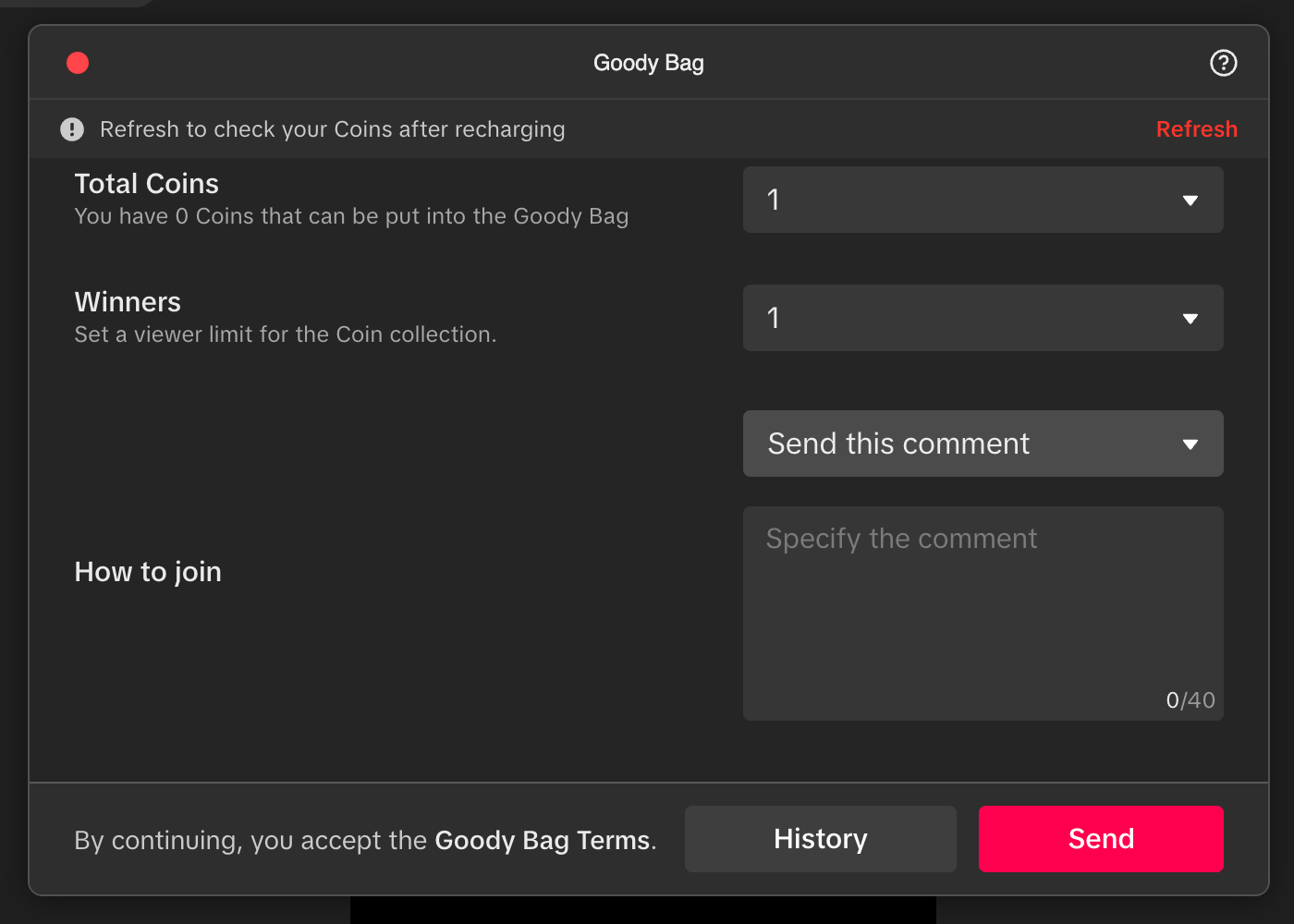The height and width of the screenshot is (924, 1294).
Task: View your Goody Bag History
Action: [820, 839]
